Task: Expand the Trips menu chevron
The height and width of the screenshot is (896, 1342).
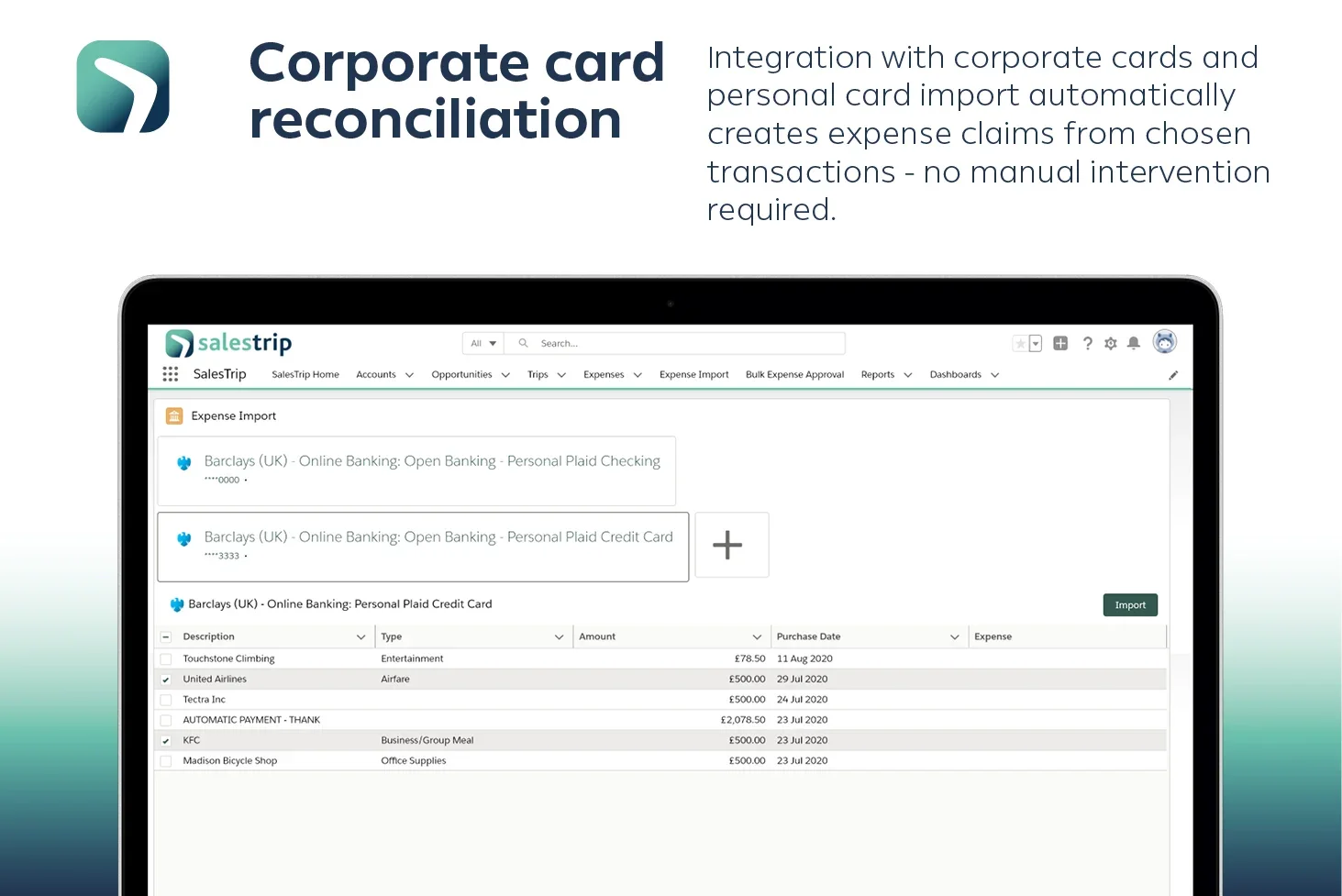Action: (x=561, y=375)
